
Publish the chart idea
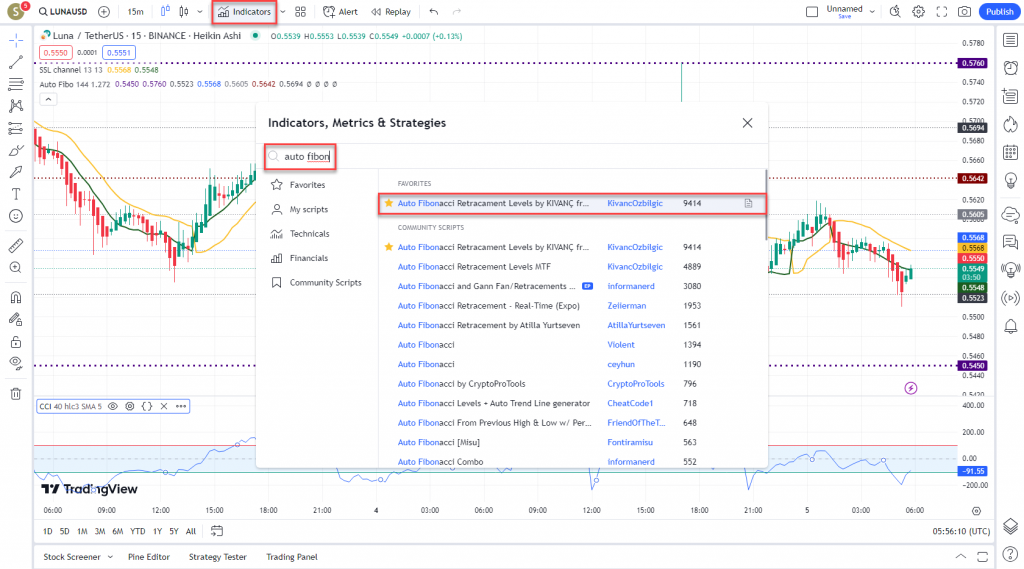click(x=999, y=12)
